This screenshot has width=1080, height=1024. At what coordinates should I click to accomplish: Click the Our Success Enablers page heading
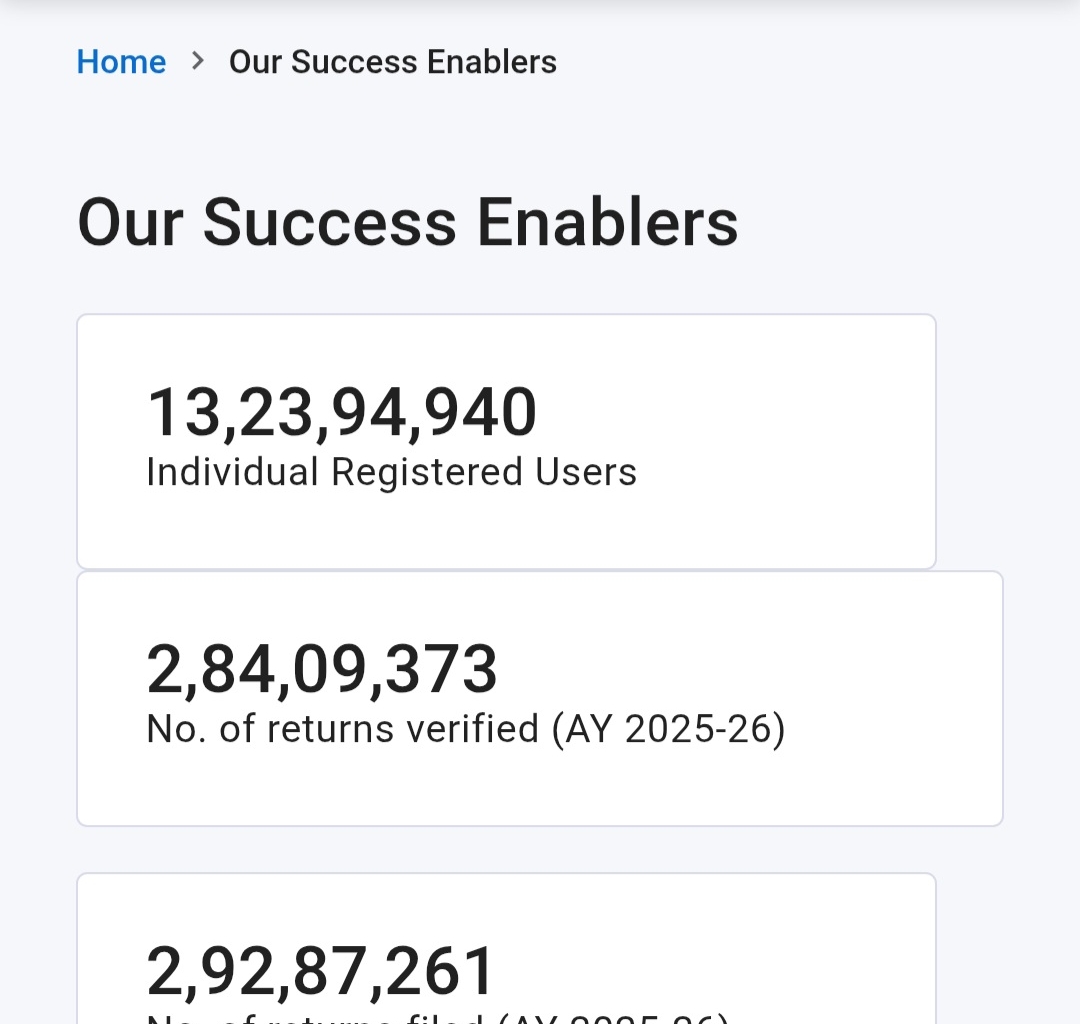click(407, 222)
